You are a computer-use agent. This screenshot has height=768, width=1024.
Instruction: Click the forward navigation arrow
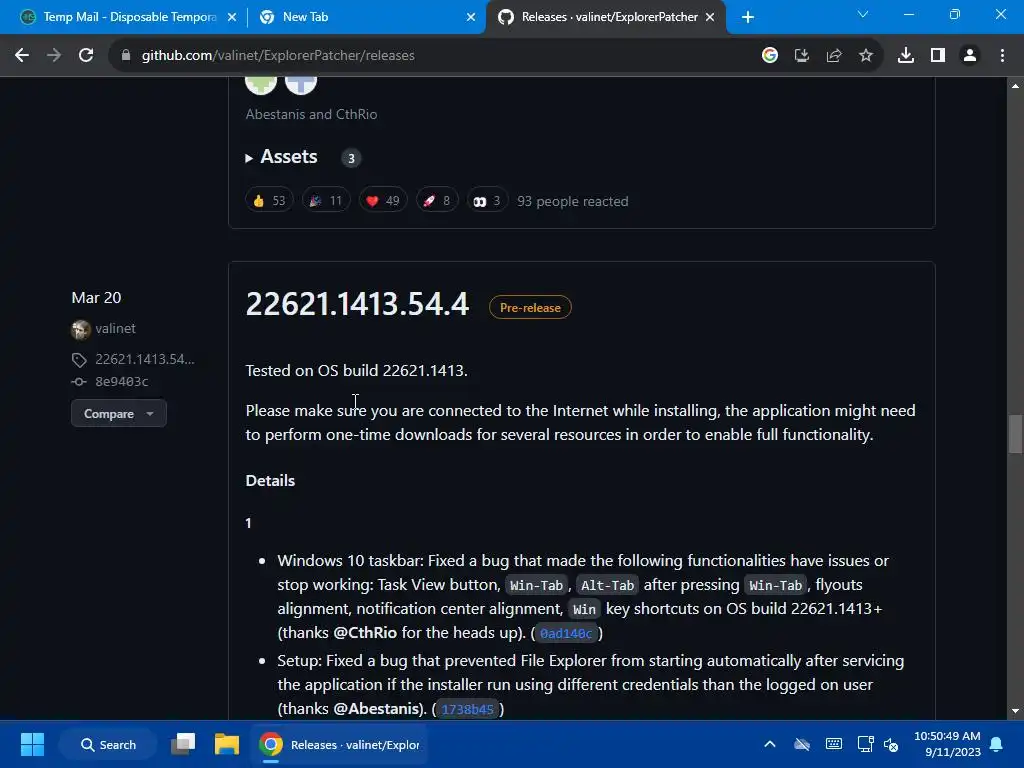pyautogui.click(x=54, y=56)
